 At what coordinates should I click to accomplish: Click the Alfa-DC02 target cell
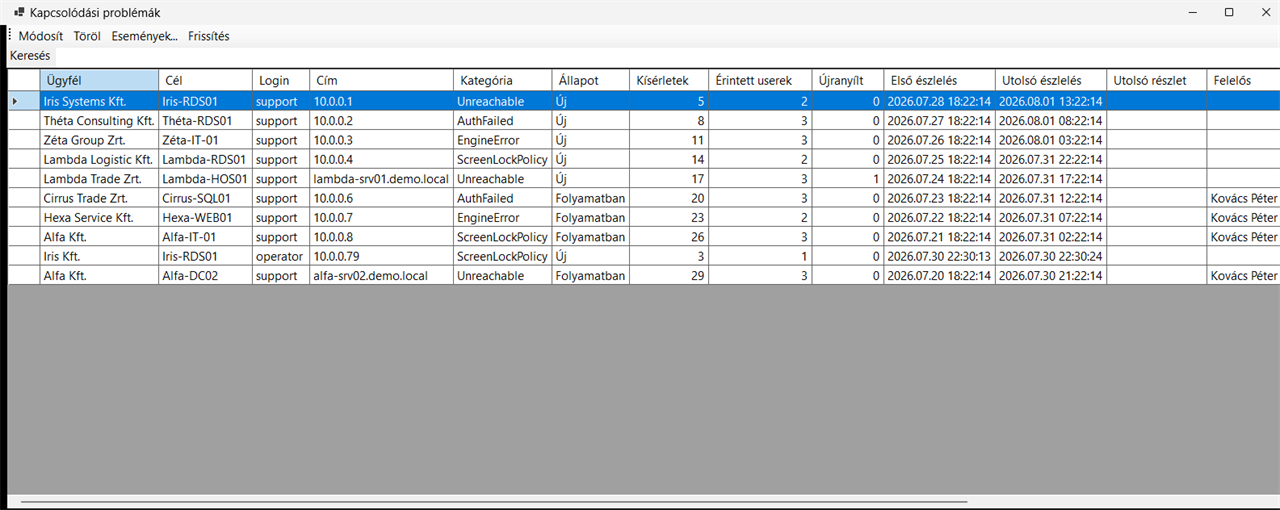(x=205, y=275)
